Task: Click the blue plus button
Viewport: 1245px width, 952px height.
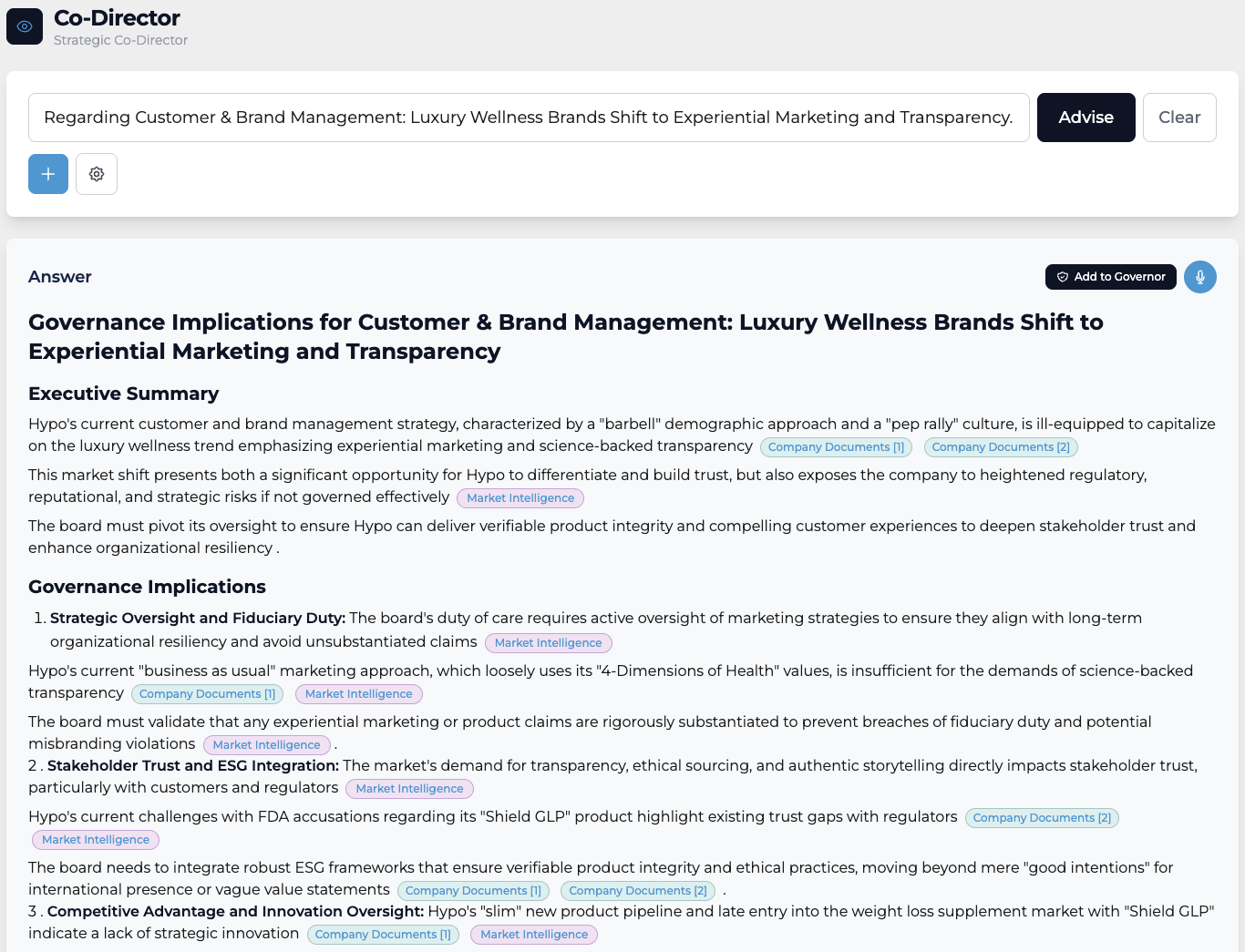Action: point(48,174)
